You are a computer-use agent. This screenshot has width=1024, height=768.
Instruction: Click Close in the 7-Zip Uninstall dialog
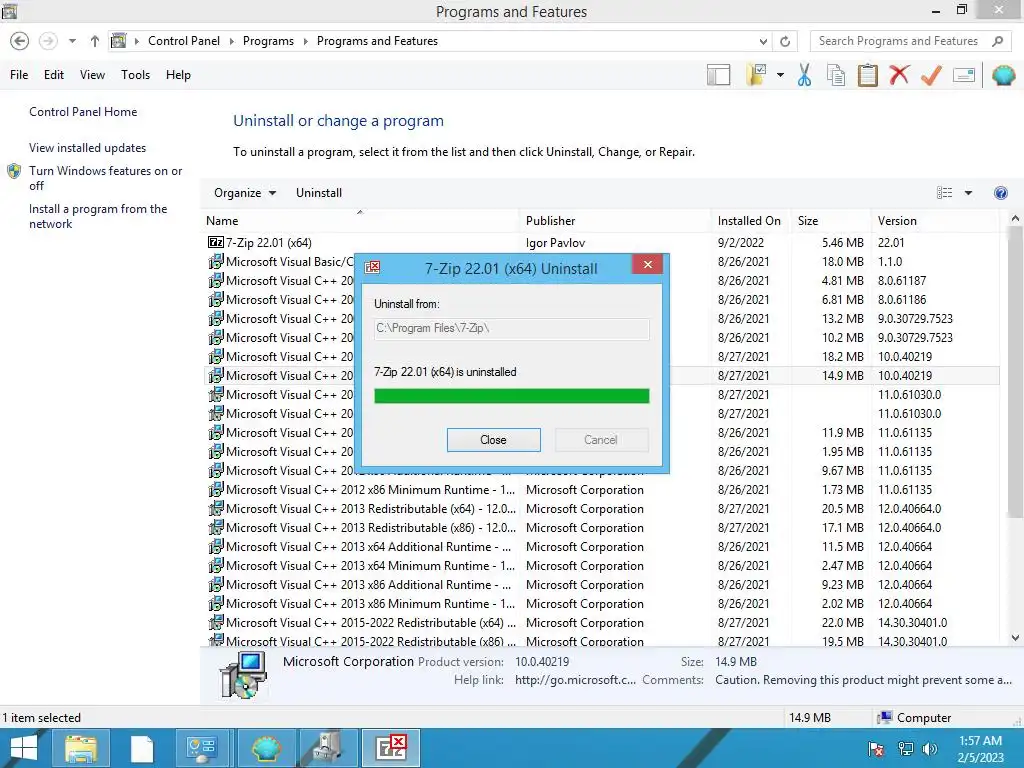point(494,440)
